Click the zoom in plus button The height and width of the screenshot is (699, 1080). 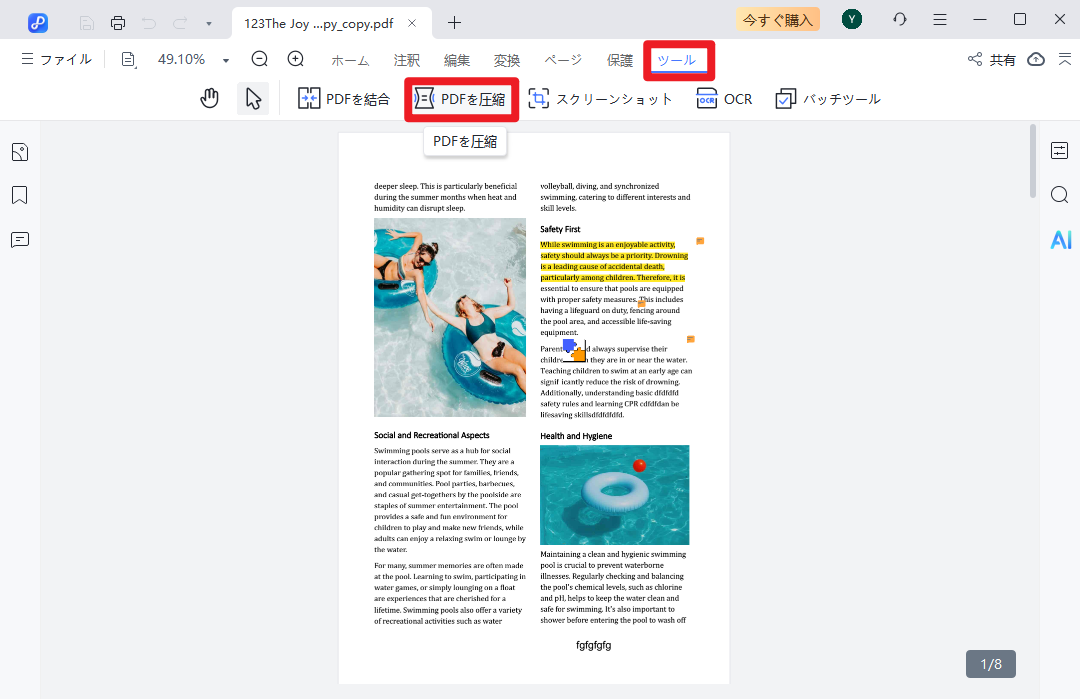click(x=296, y=59)
